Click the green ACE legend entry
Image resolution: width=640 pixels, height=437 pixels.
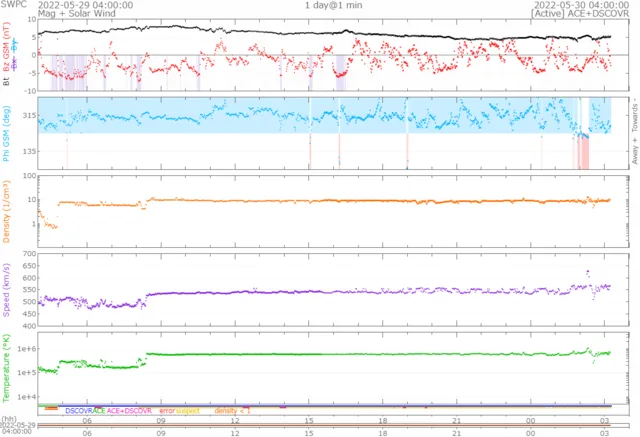pyautogui.click(x=99, y=411)
